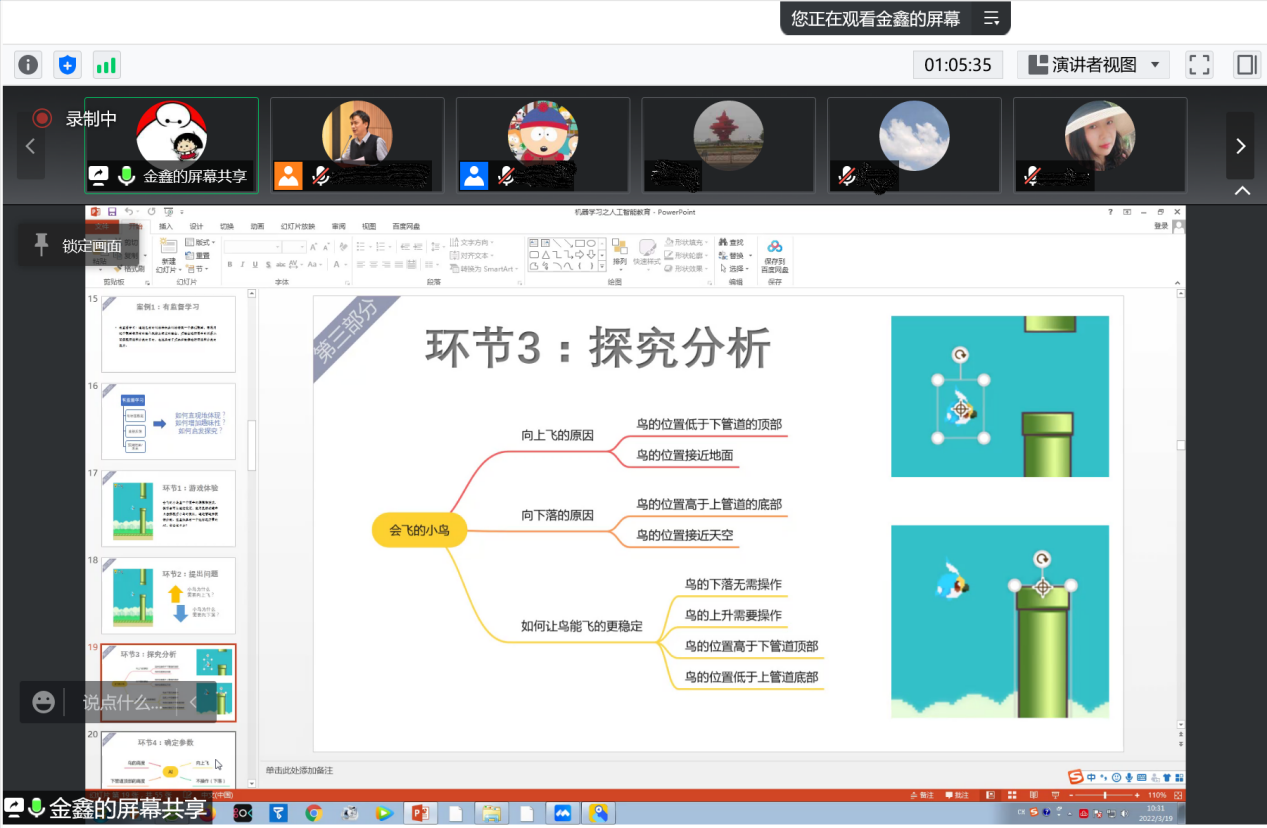Toggle the 锁定画面 pin
The image size is (1267, 828).
point(41,245)
